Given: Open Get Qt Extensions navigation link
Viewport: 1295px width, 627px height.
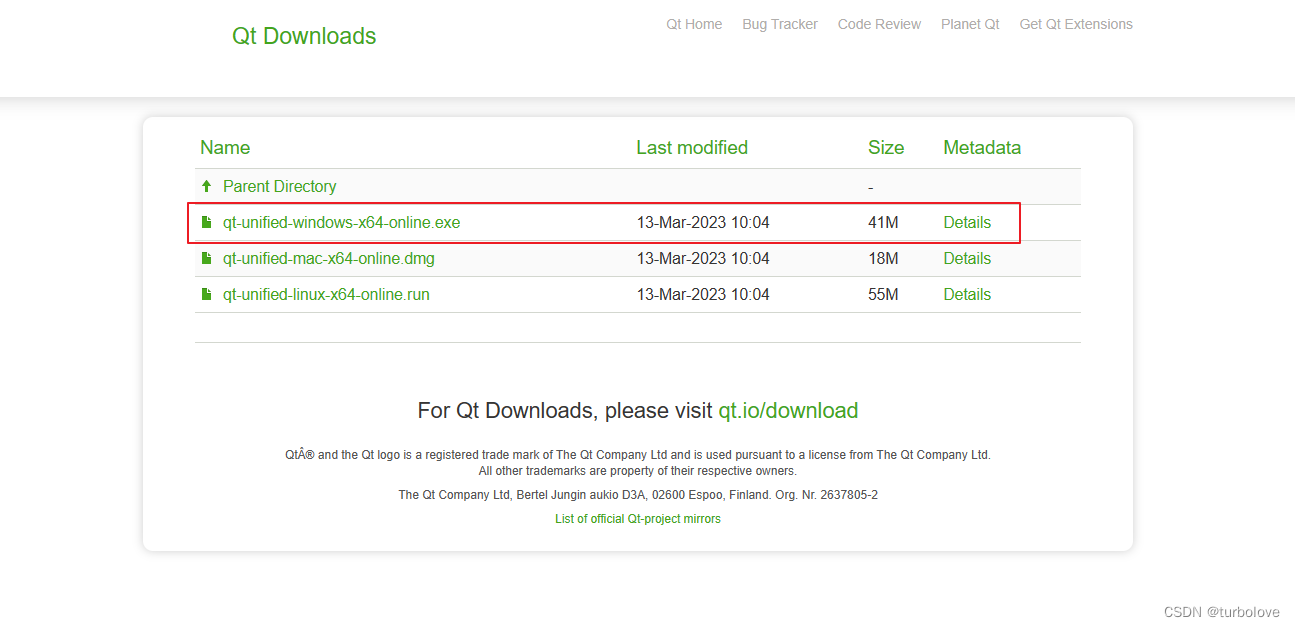Looking at the screenshot, I should 1076,24.
